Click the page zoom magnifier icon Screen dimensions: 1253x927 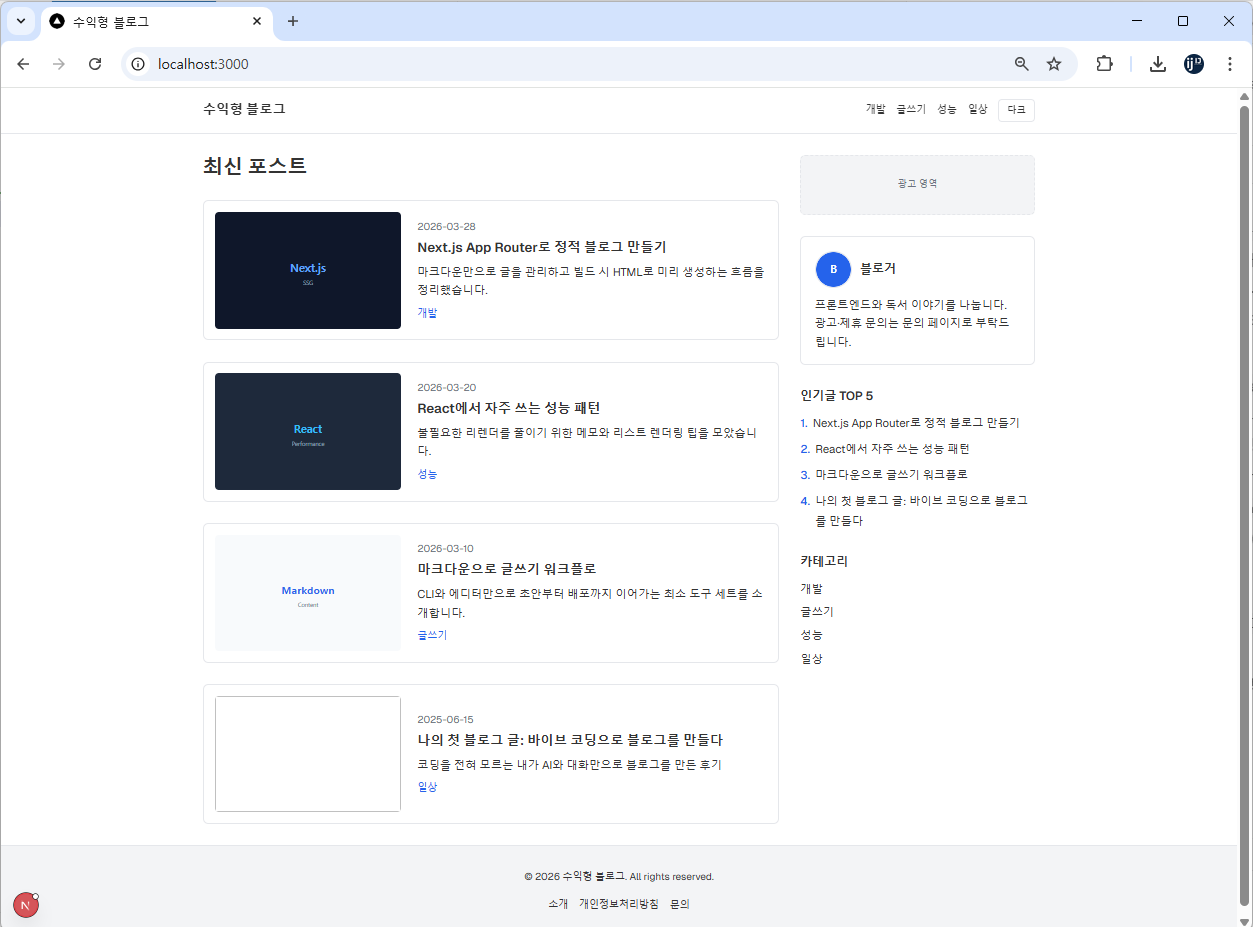click(1021, 63)
